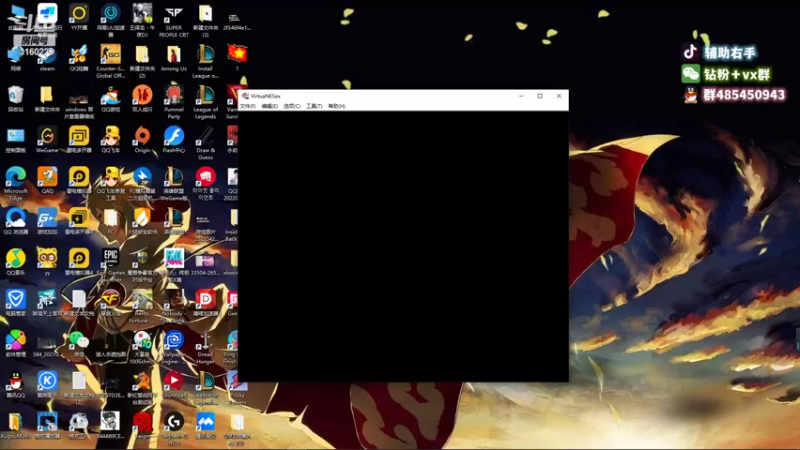Image resolution: width=800 pixels, height=450 pixels.
Task: Select the 腾讯QQ penguin shortcut
Action: coord(15,385)
